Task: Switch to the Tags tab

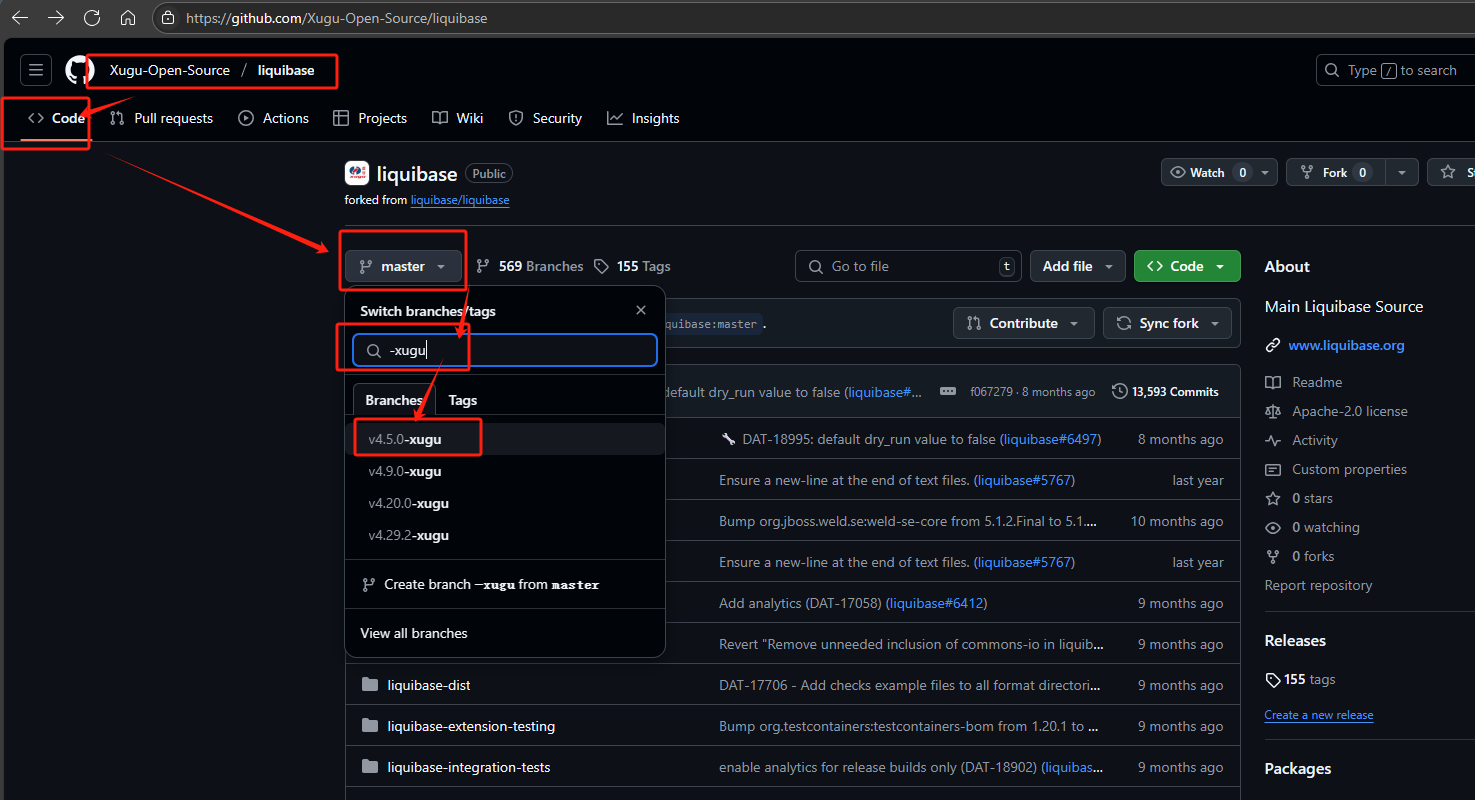Action: [462, 400]
